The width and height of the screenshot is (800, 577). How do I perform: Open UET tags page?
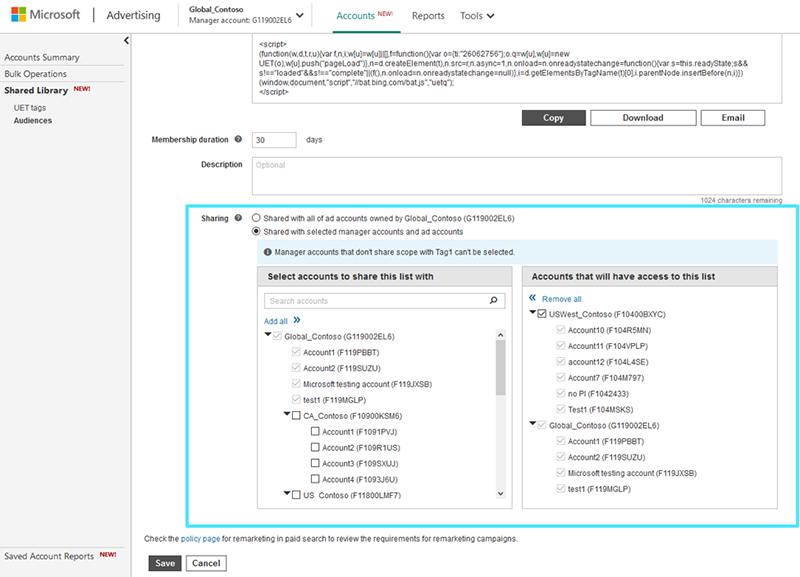[x=30, y=108]
